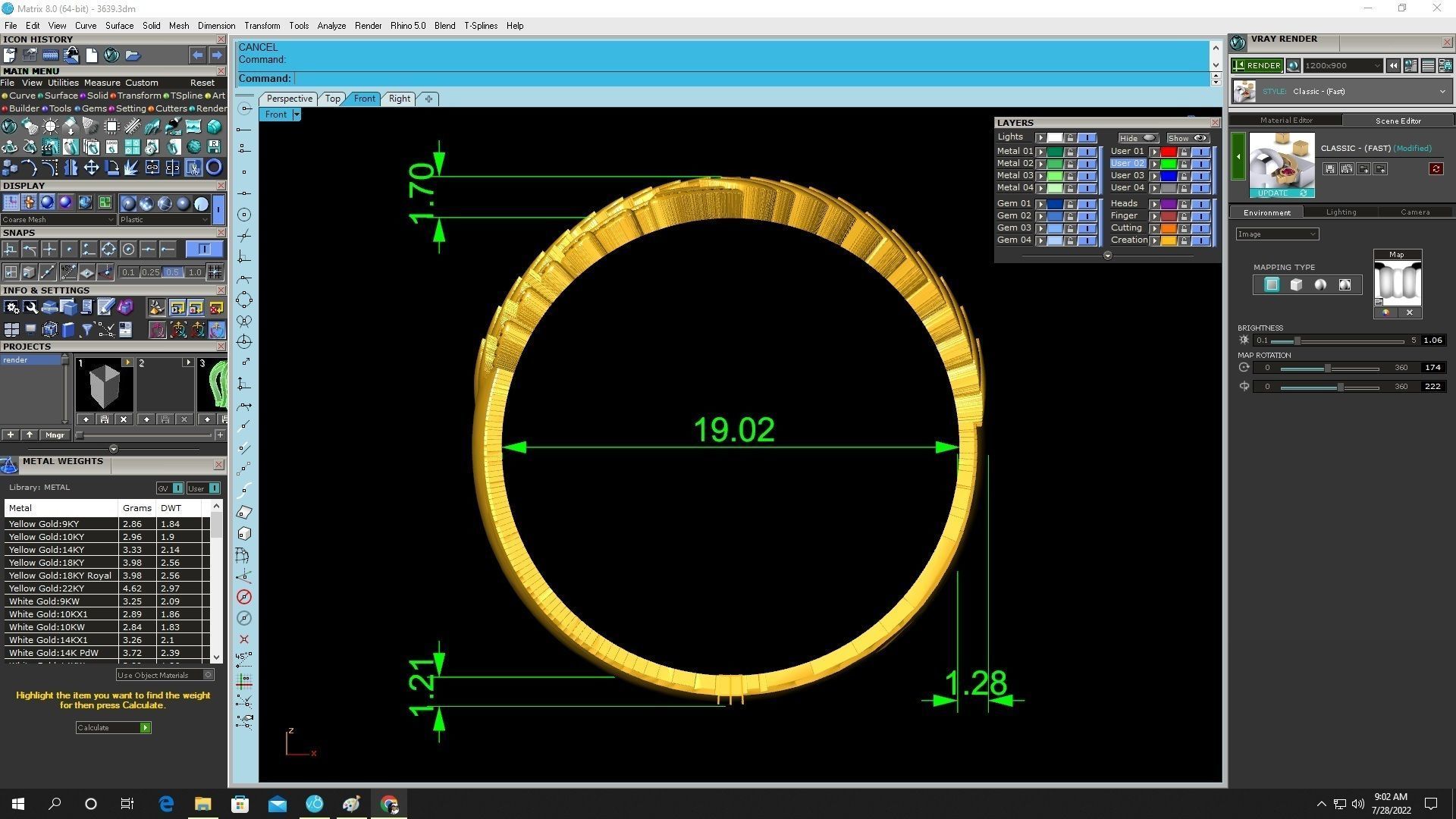Image resolution: width=1456 pixels, height=819 pixels.
Task: Open the Lighting tab in scene editor
Action: click(x=1341, y=212)
